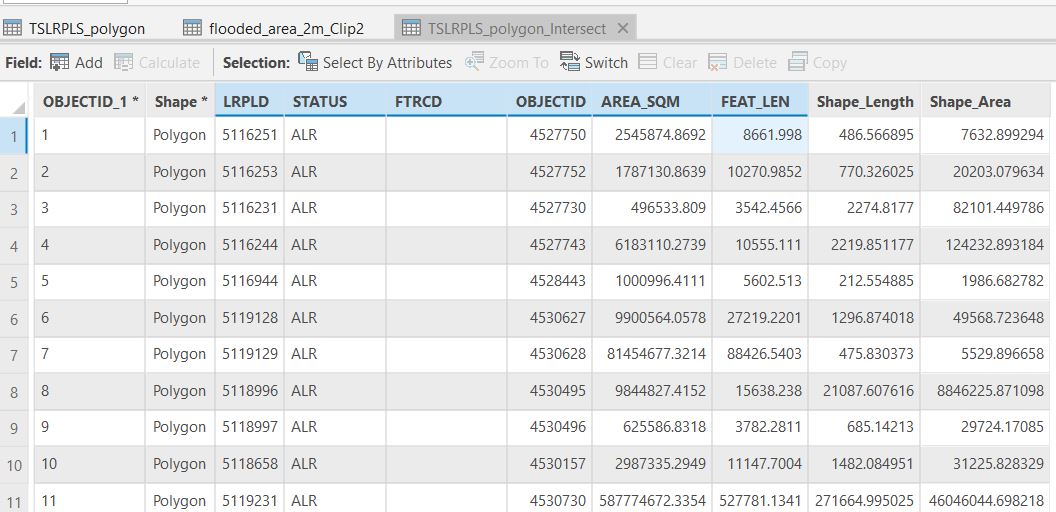The image size is (1056, 512).
Task: Switch the selection using Switch icon
Action: coord(570,62)
